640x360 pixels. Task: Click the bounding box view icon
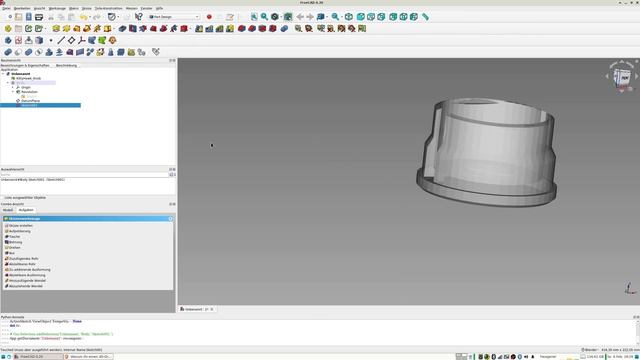pyautogui.click(x=288, y=17)
